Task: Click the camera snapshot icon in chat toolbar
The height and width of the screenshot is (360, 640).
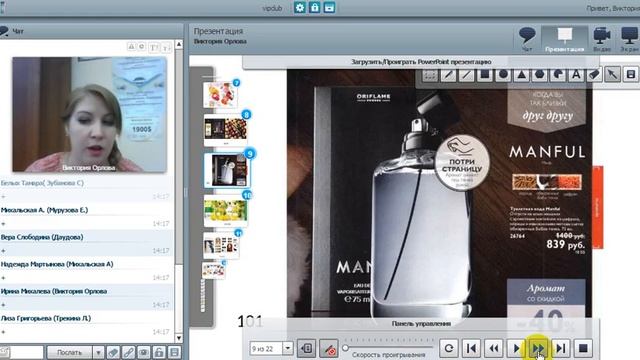Action: [144, 352]
